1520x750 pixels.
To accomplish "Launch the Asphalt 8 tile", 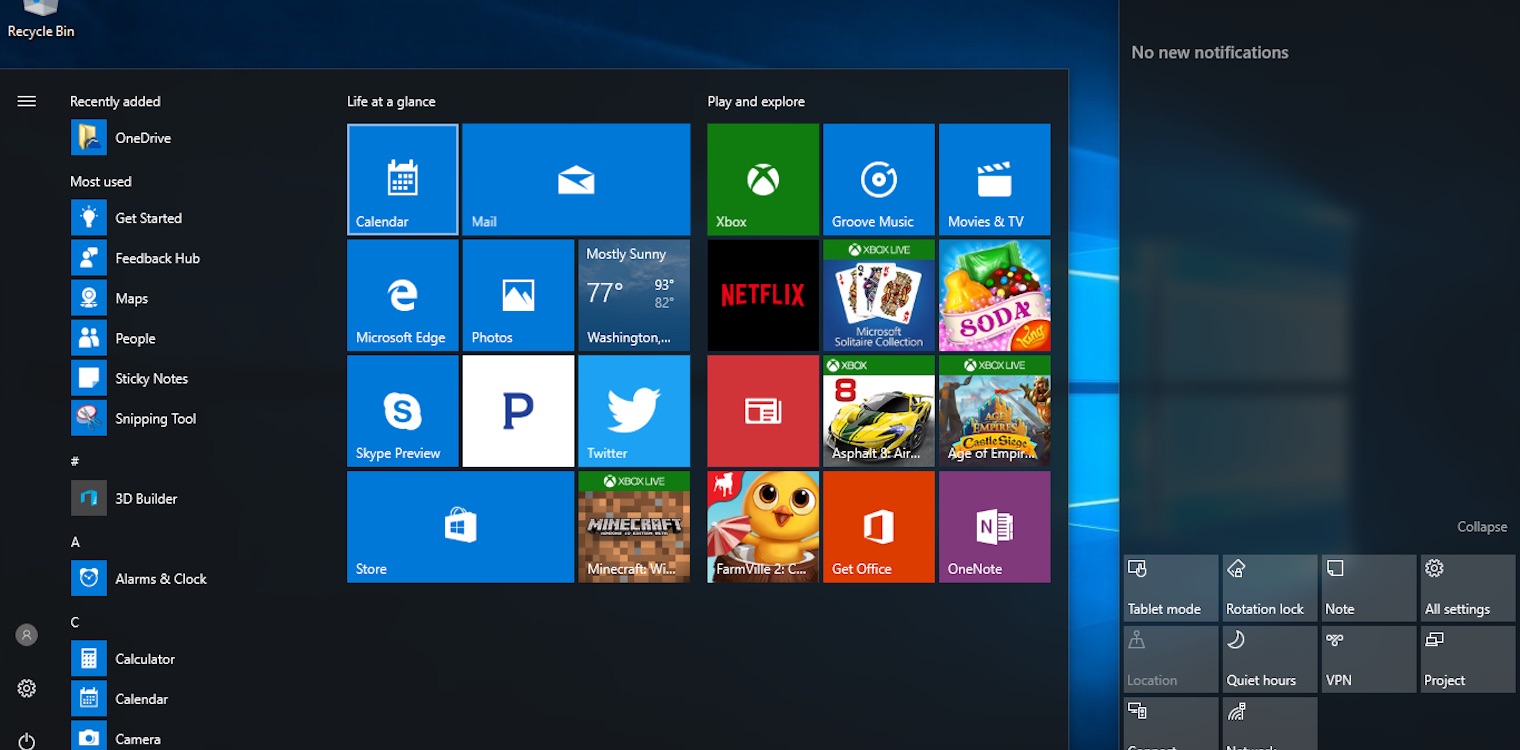I will click(879, 411).
